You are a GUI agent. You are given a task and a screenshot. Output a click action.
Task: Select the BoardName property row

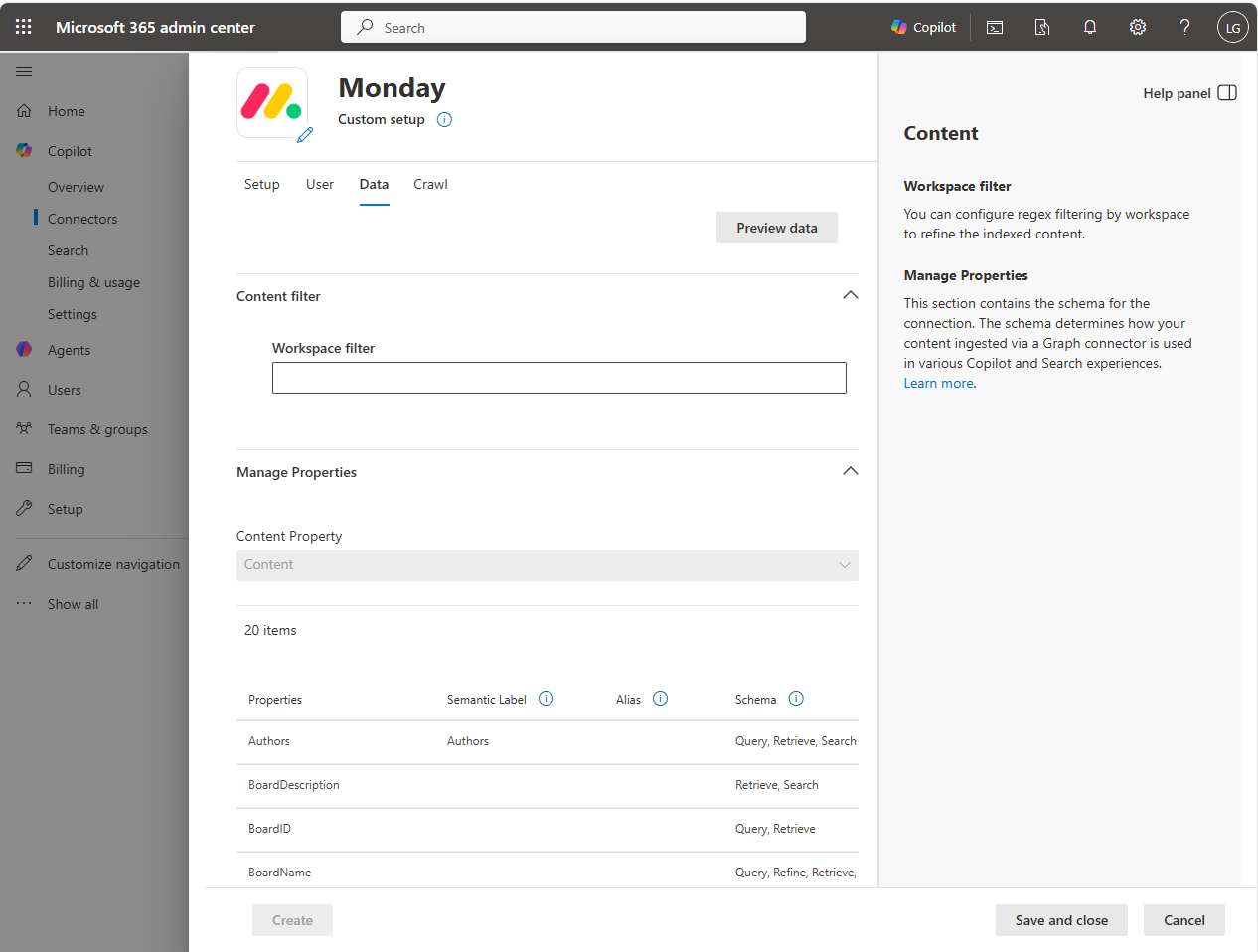(x=548, y=871)
